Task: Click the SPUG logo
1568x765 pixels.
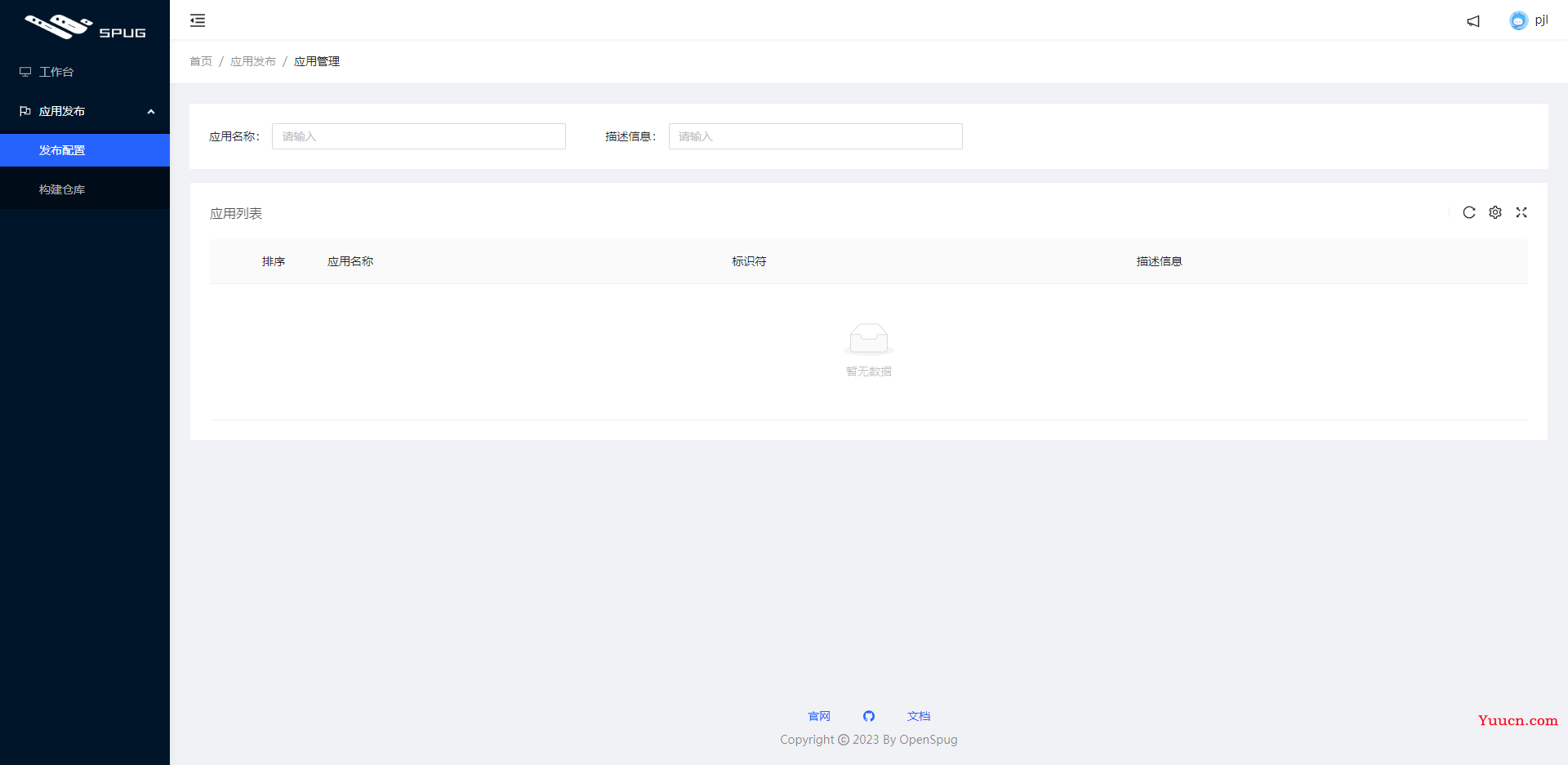Action: (x=85, y=26)
